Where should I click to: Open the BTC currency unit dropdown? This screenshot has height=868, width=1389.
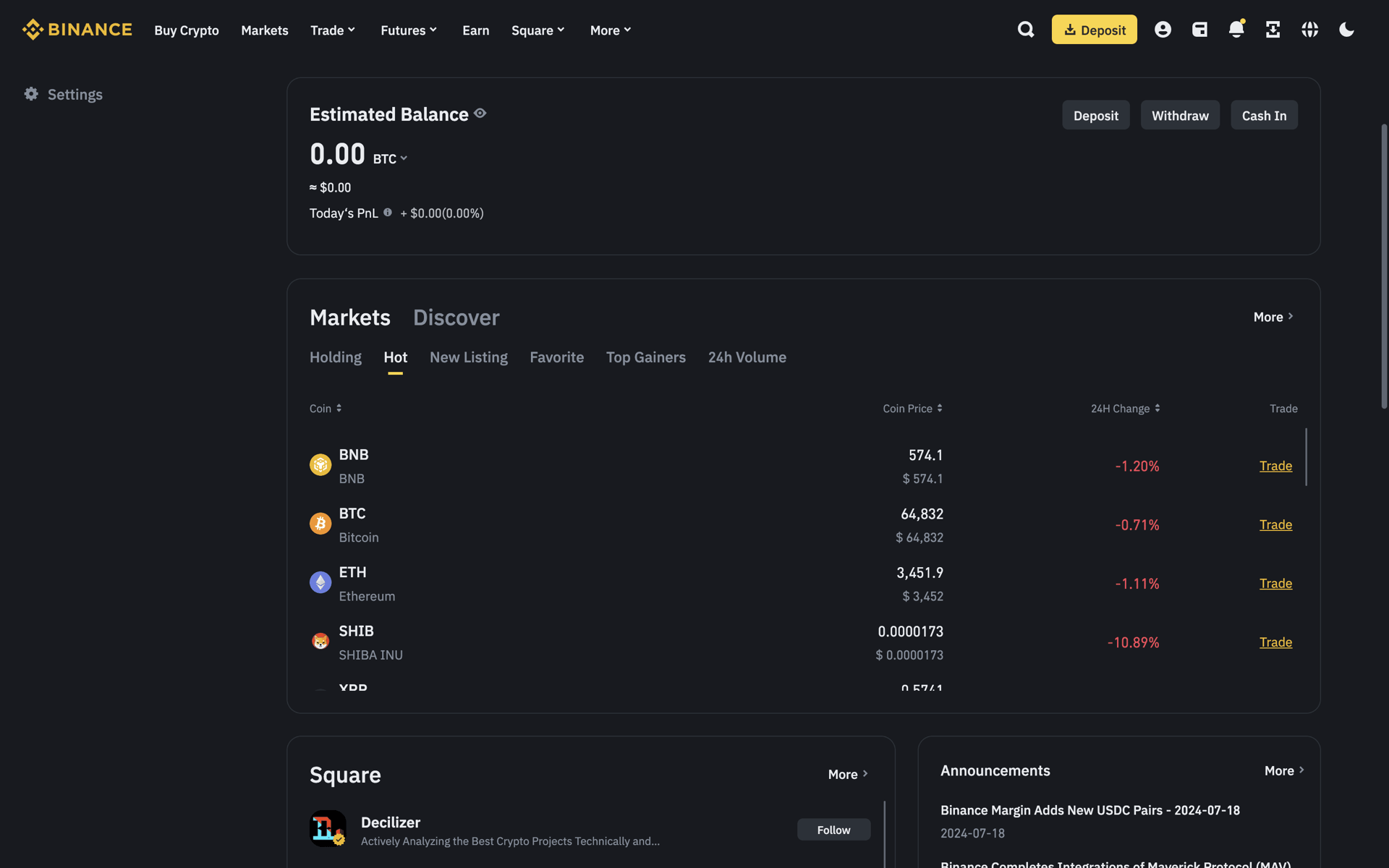(x=391, y=158)
